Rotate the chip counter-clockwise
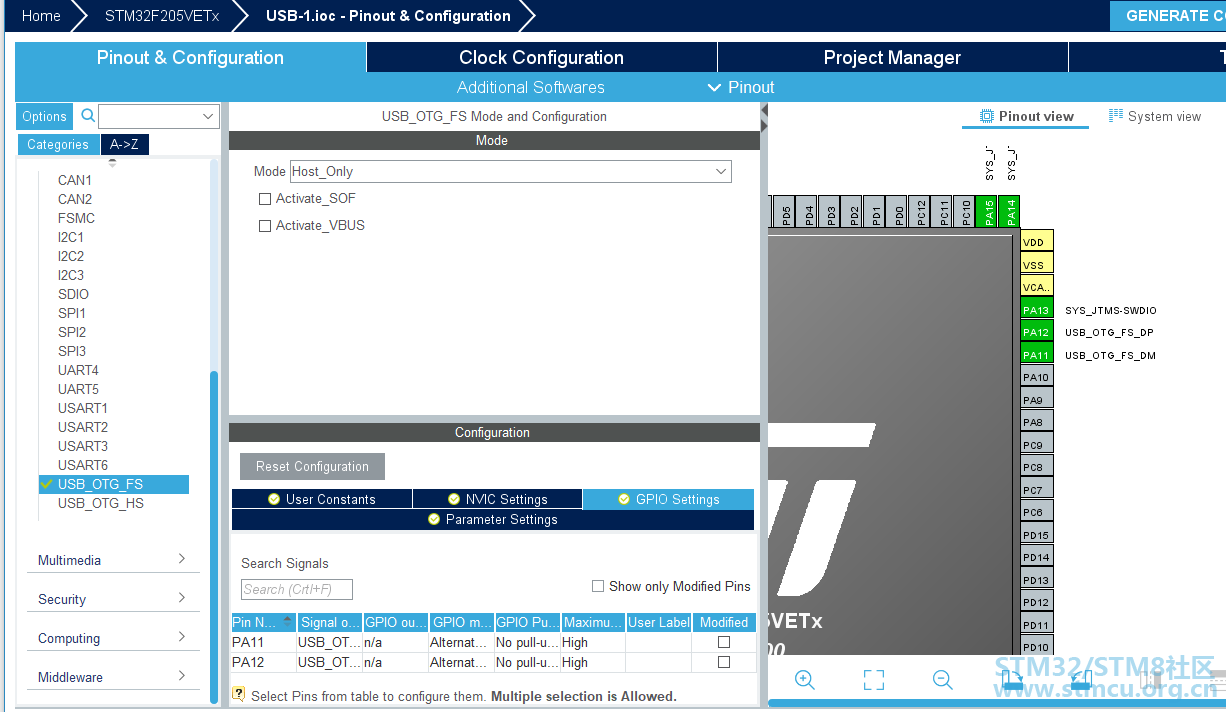The width and height of the screenshot is (1226, 712). click(1080, 680)
